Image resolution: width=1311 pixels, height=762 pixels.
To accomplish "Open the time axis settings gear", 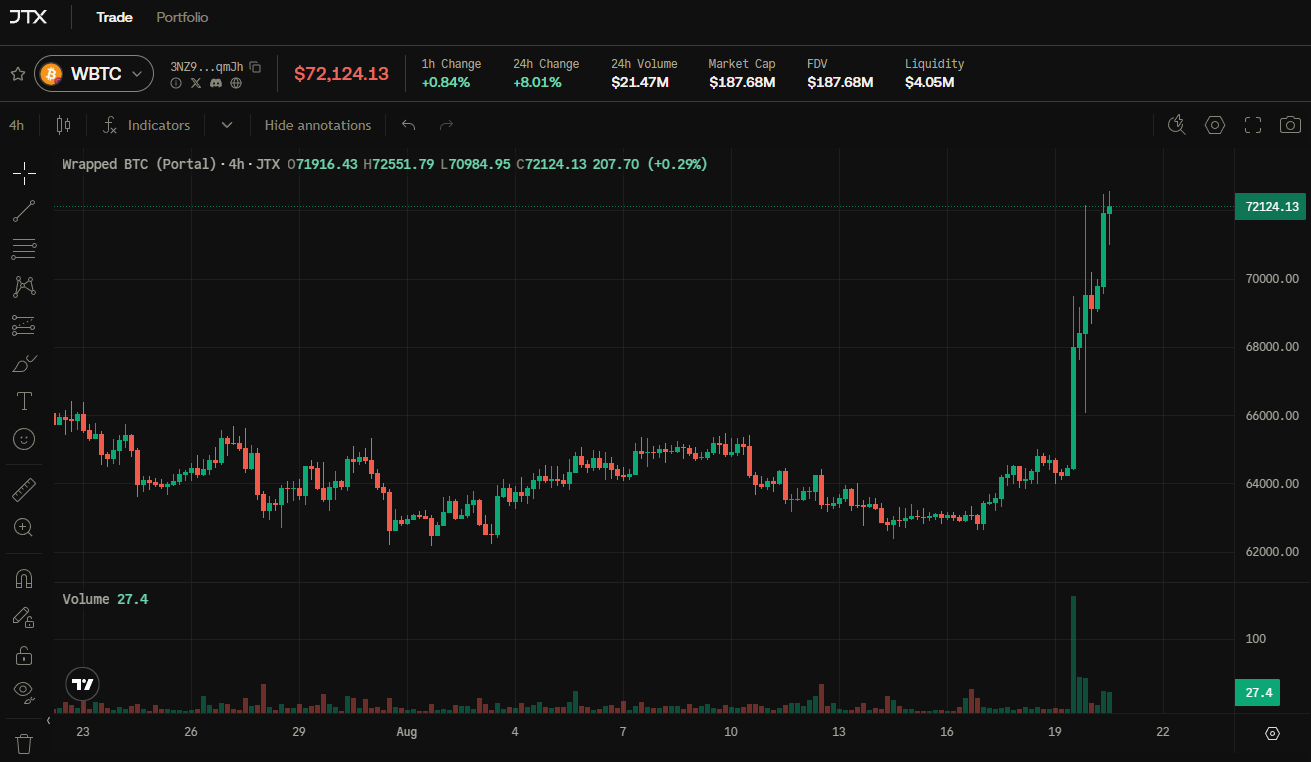I will tap(1272, 733).
